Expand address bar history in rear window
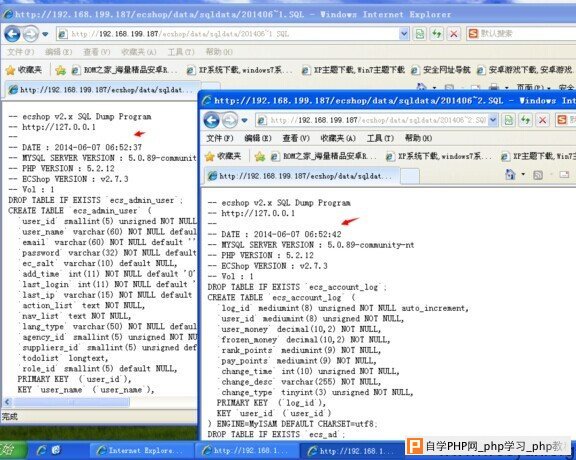 [x=404, y=34]
